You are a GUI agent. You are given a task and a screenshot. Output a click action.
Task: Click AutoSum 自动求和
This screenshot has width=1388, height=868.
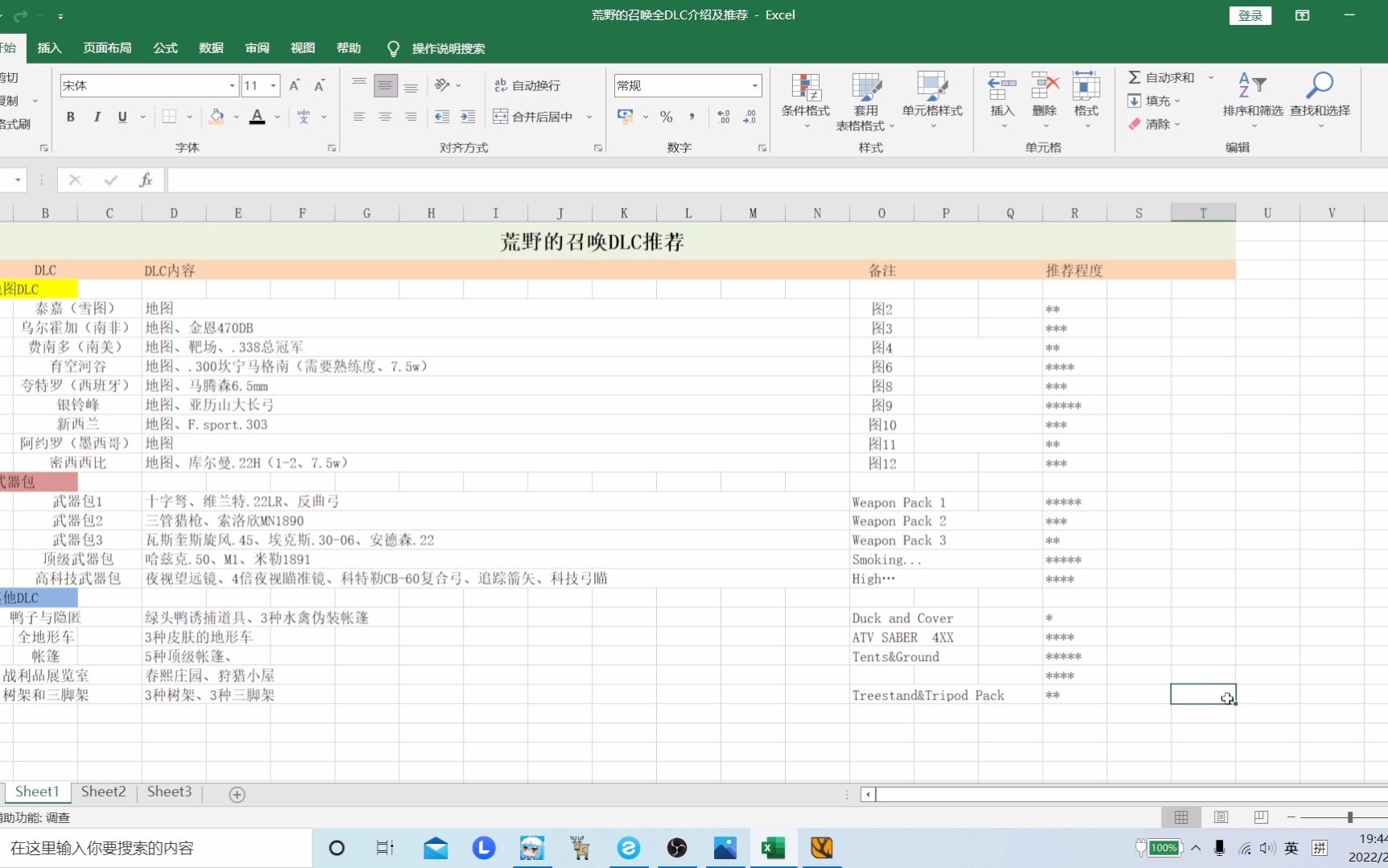tap(1161, 77)
